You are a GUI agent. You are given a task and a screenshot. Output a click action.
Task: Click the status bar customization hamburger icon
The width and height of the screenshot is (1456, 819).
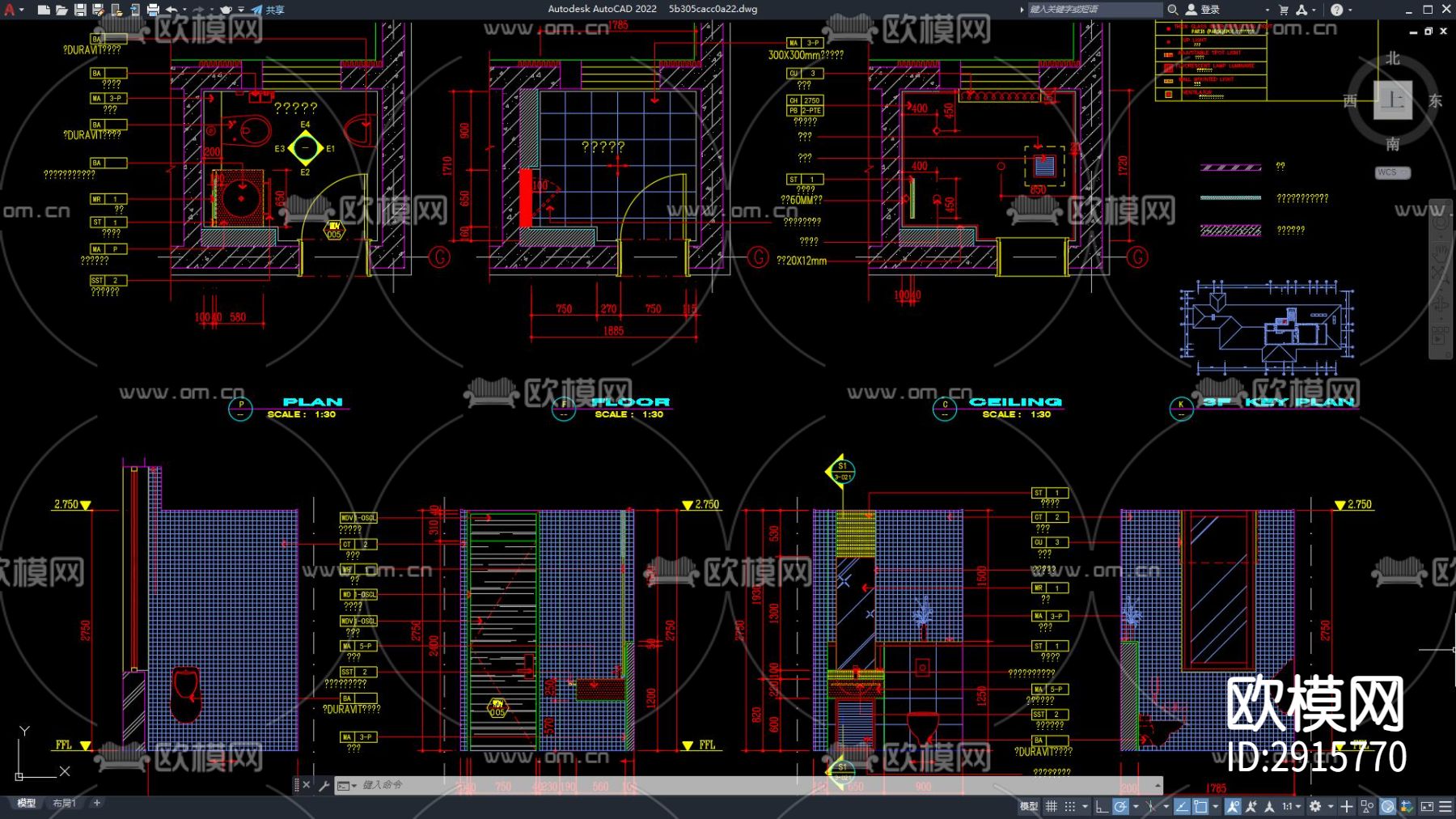pyautogui.click(x=1445, y=806)
